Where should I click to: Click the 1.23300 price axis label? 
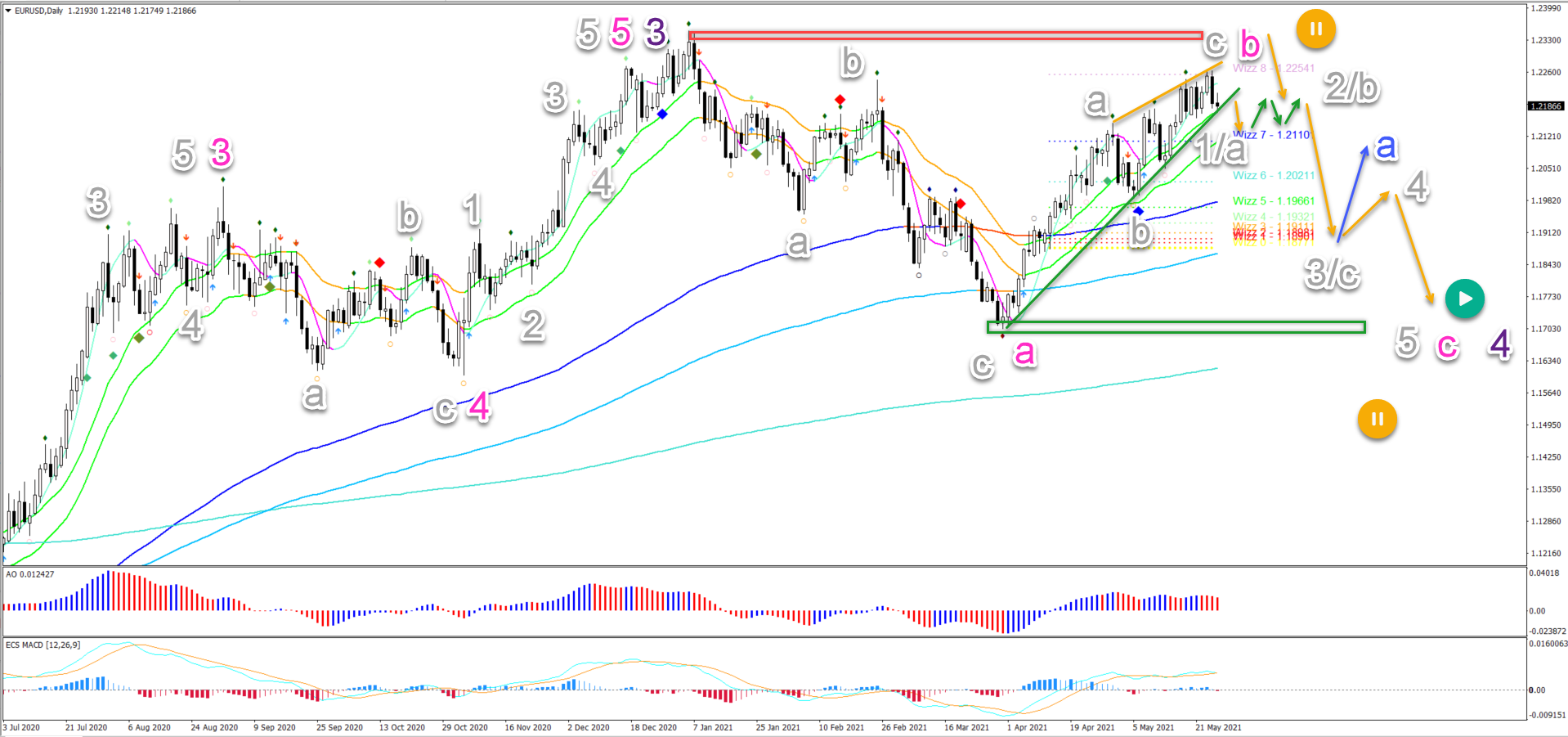(x=1546, y=40)
